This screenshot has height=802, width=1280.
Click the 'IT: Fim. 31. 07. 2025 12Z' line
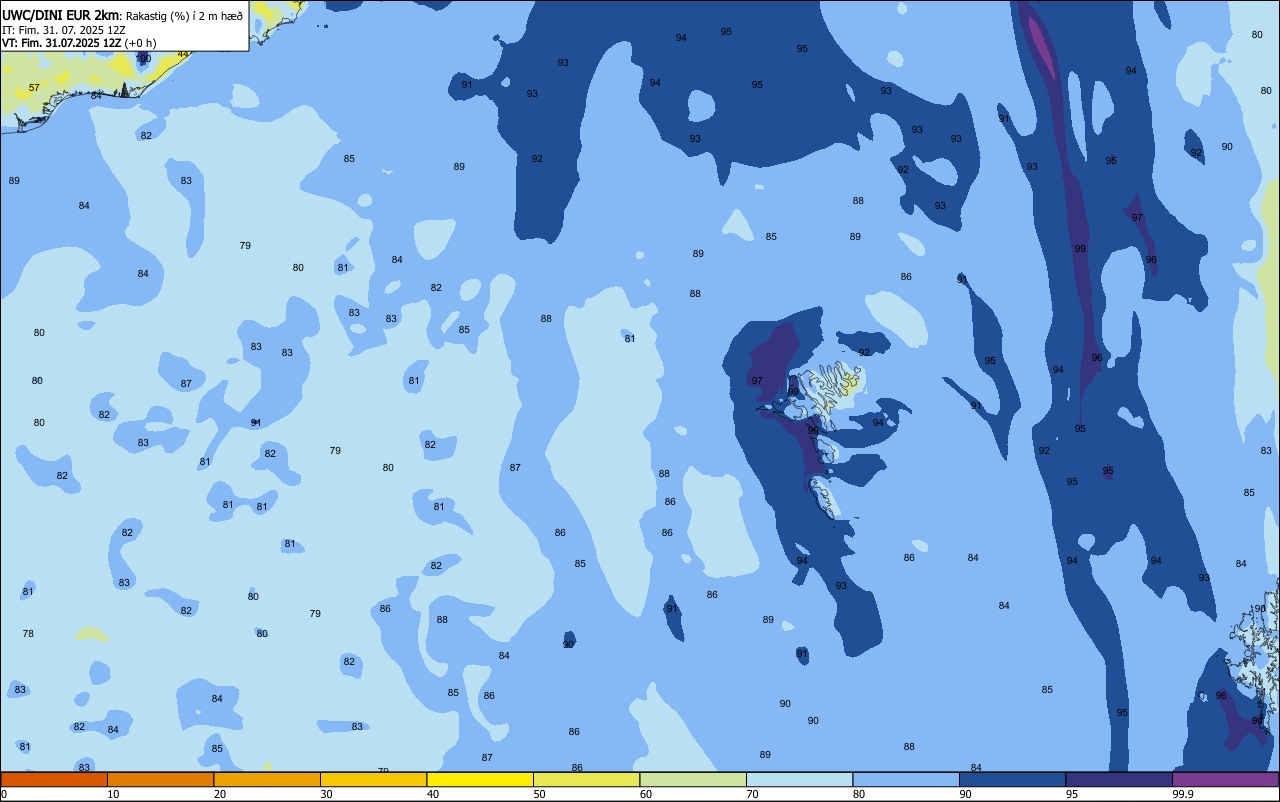(x=63, y=29)
